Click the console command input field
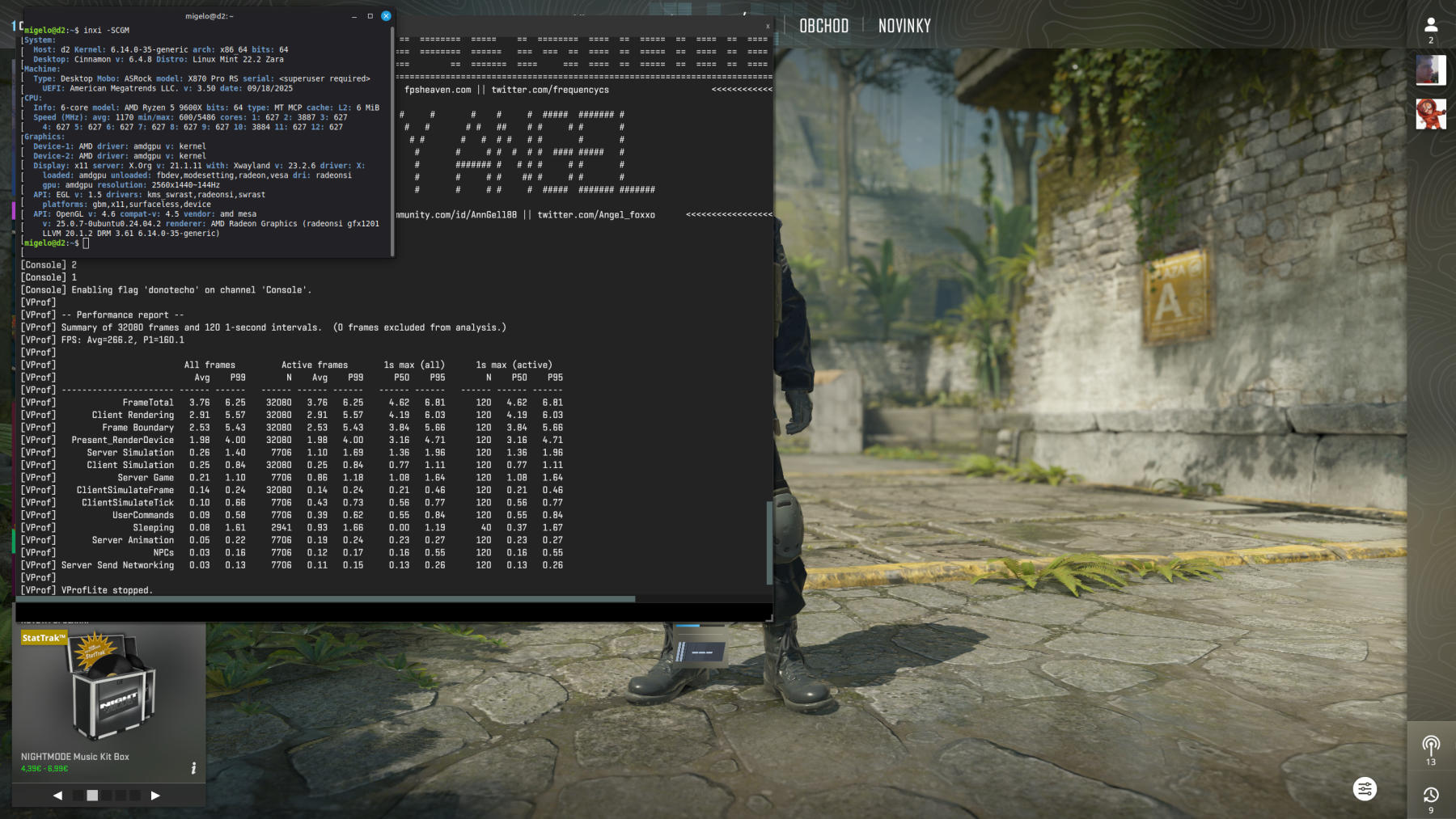1456x819 pixels. tap(388, 612)
